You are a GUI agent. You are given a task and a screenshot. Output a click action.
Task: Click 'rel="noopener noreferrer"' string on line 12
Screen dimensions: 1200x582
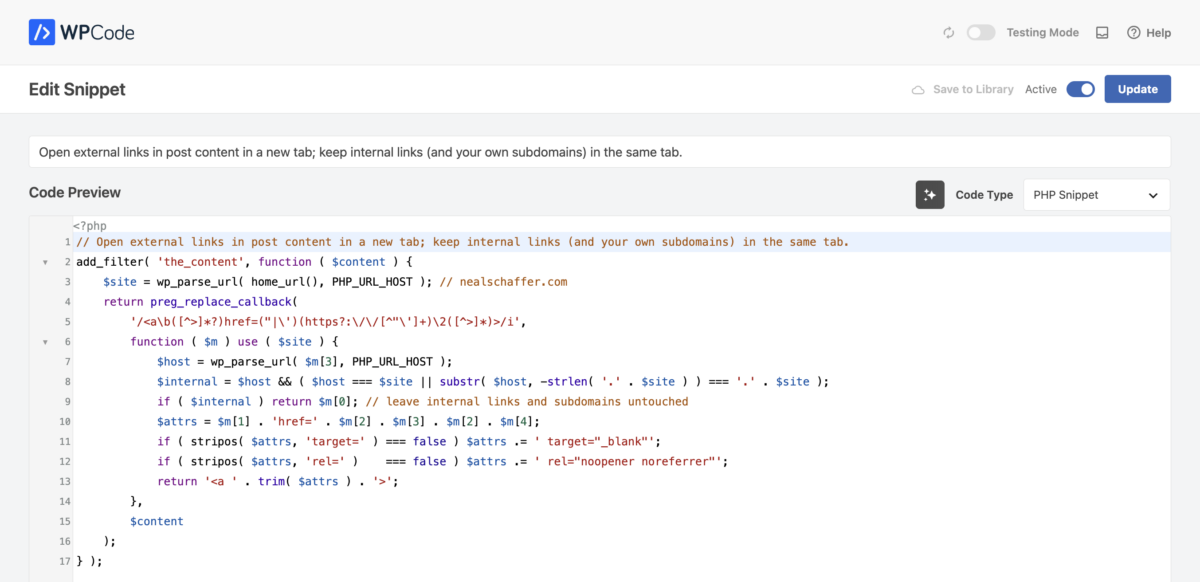(627, 461)
